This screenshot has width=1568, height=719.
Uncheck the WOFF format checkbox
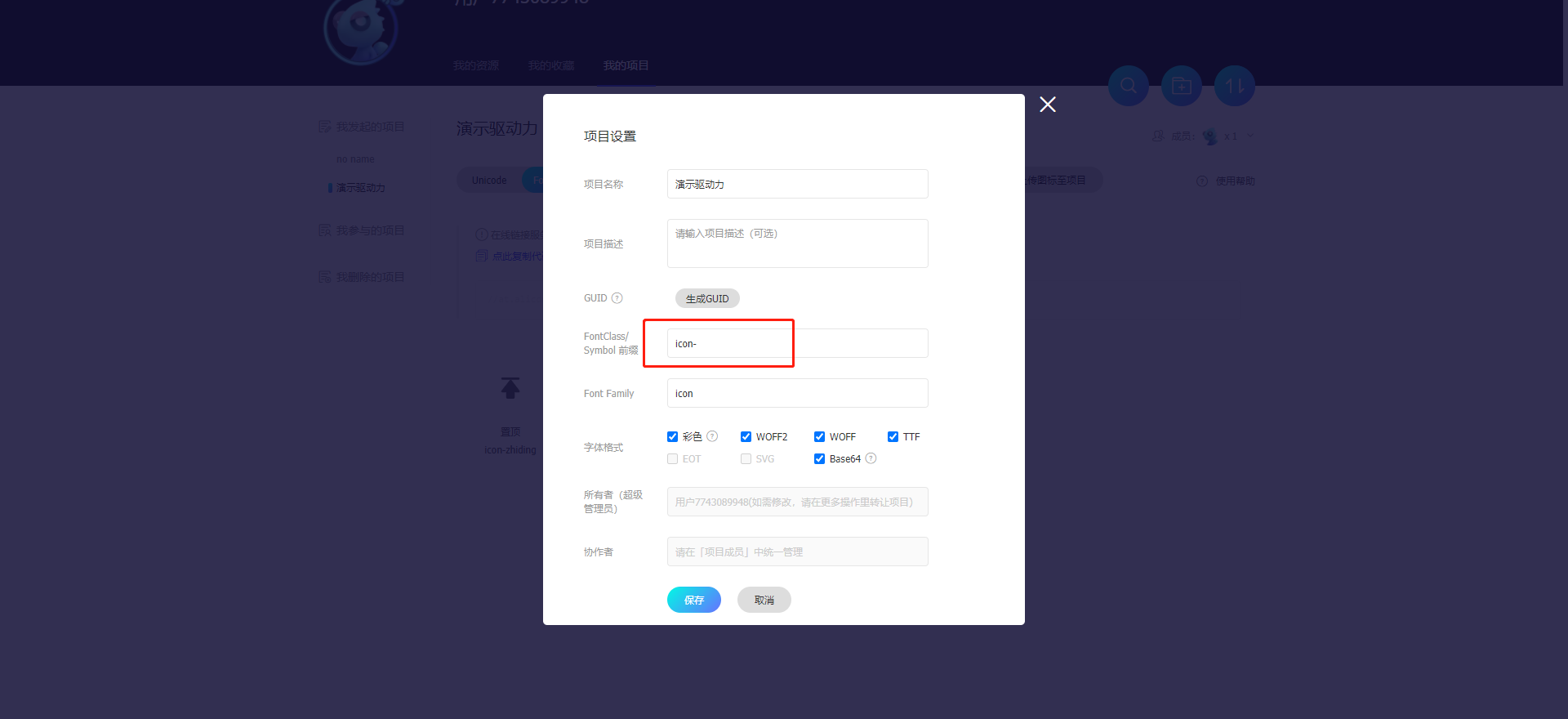click(820, 437)
